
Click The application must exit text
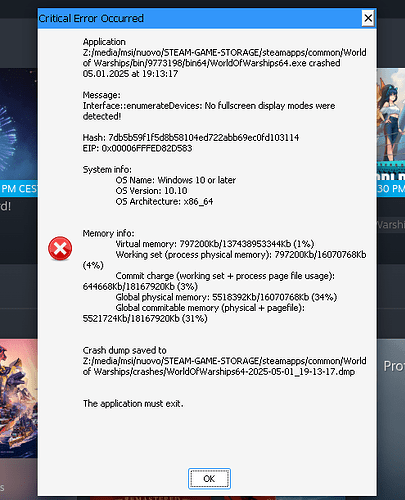(x=133, y=404)
